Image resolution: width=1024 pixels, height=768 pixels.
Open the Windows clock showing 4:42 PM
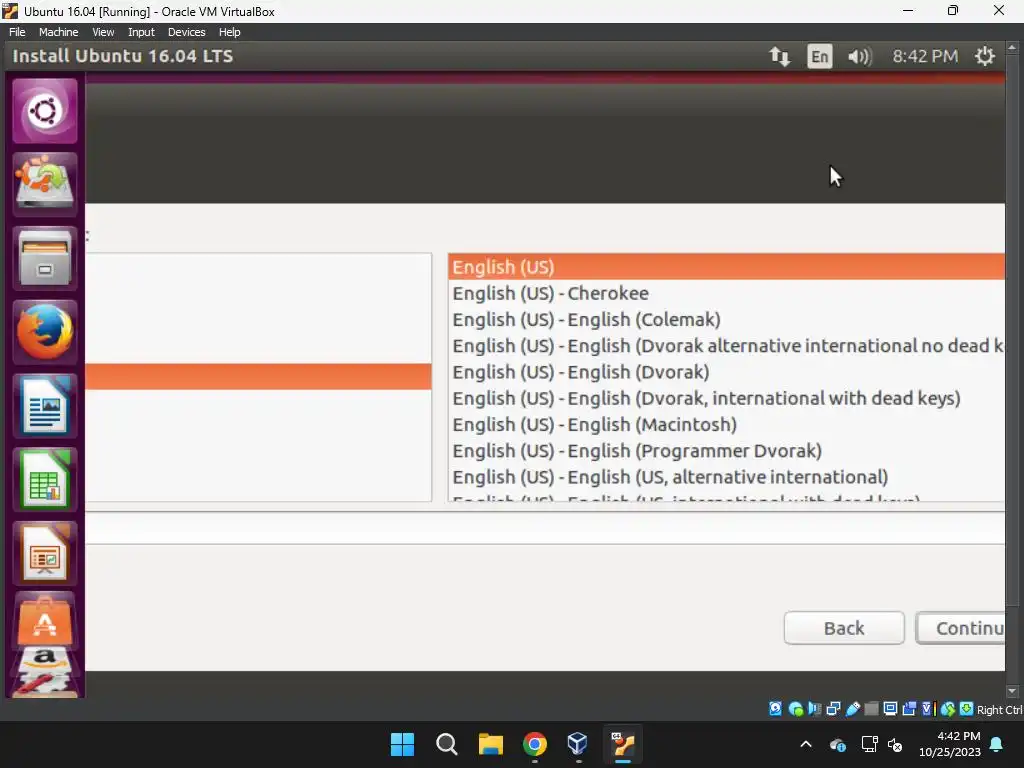[x=950, y=744]
